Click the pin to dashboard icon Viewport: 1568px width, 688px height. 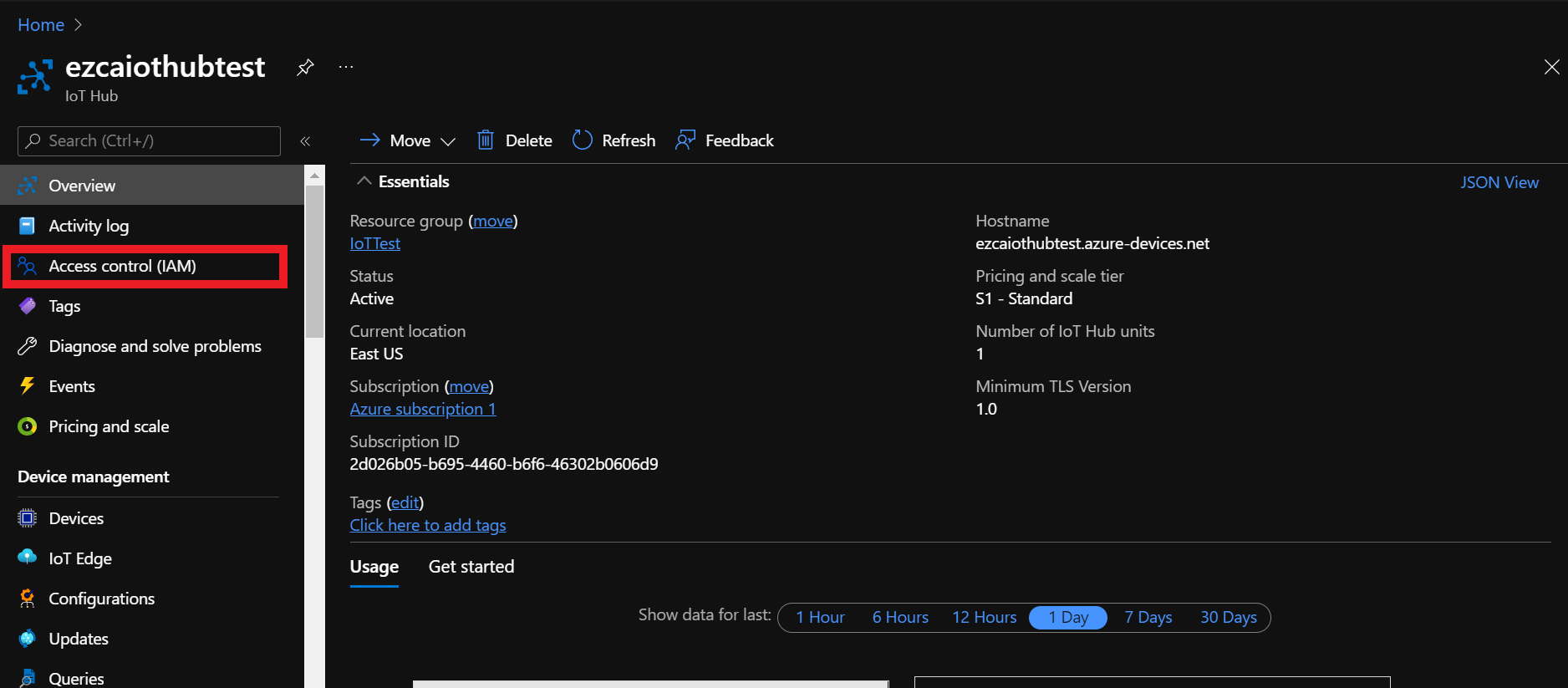305,67
